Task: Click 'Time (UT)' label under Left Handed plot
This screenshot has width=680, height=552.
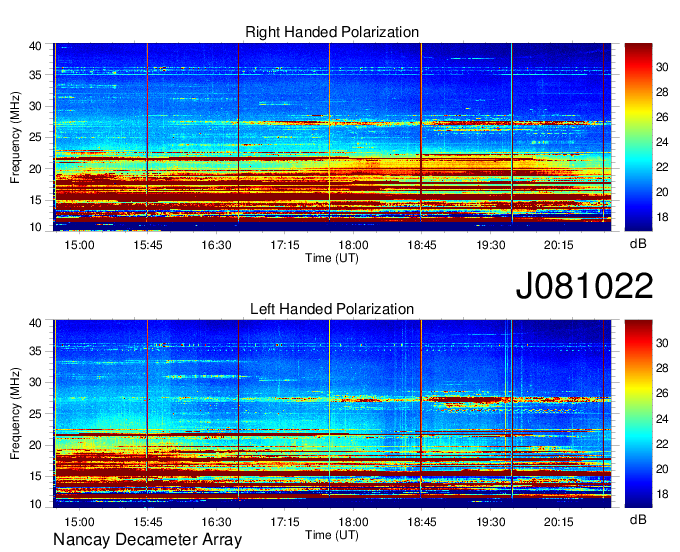Action: pyautogui.click(x=332, y=536)
